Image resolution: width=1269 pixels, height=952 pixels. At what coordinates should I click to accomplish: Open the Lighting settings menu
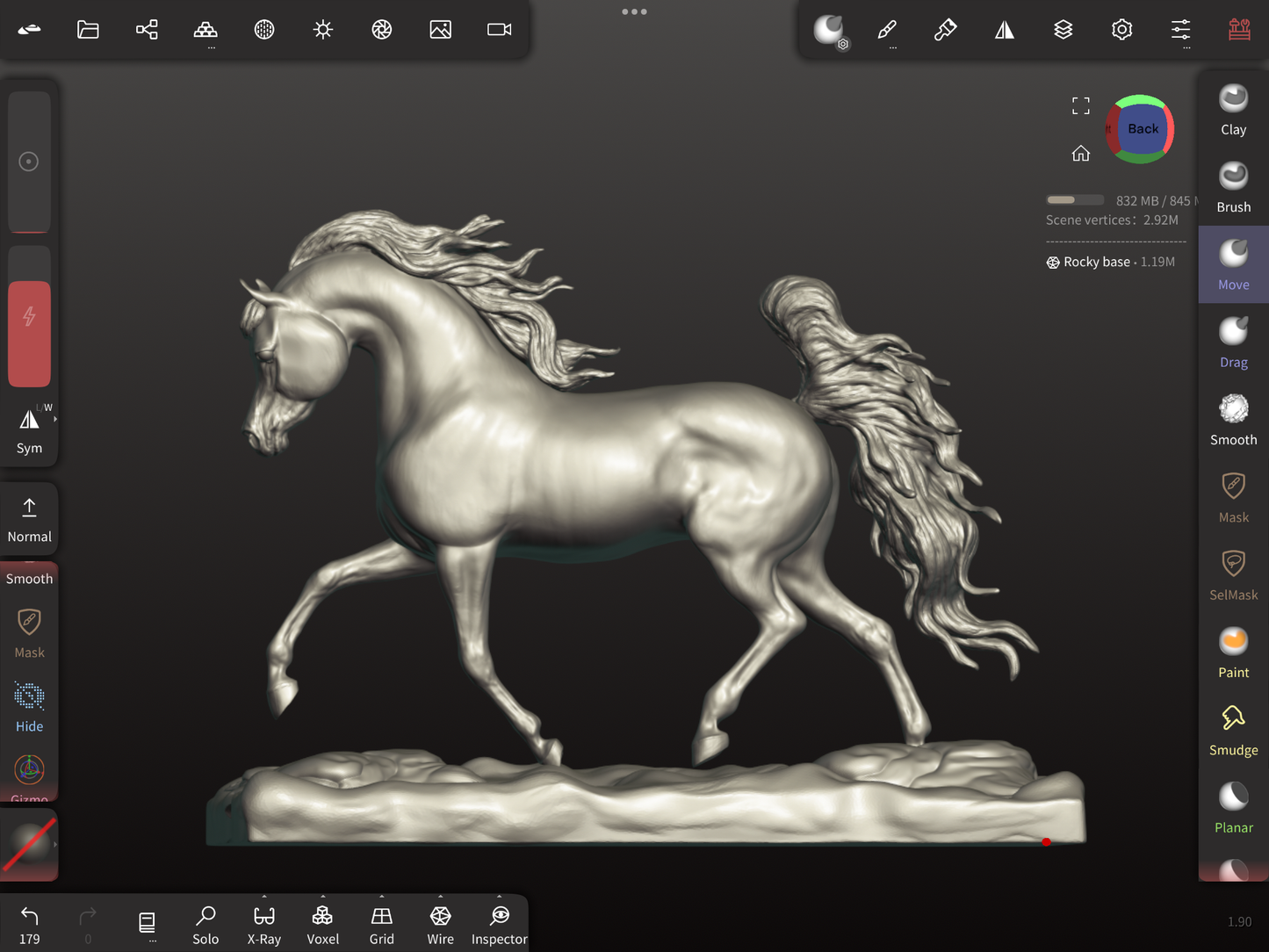[x=323, y=30]
